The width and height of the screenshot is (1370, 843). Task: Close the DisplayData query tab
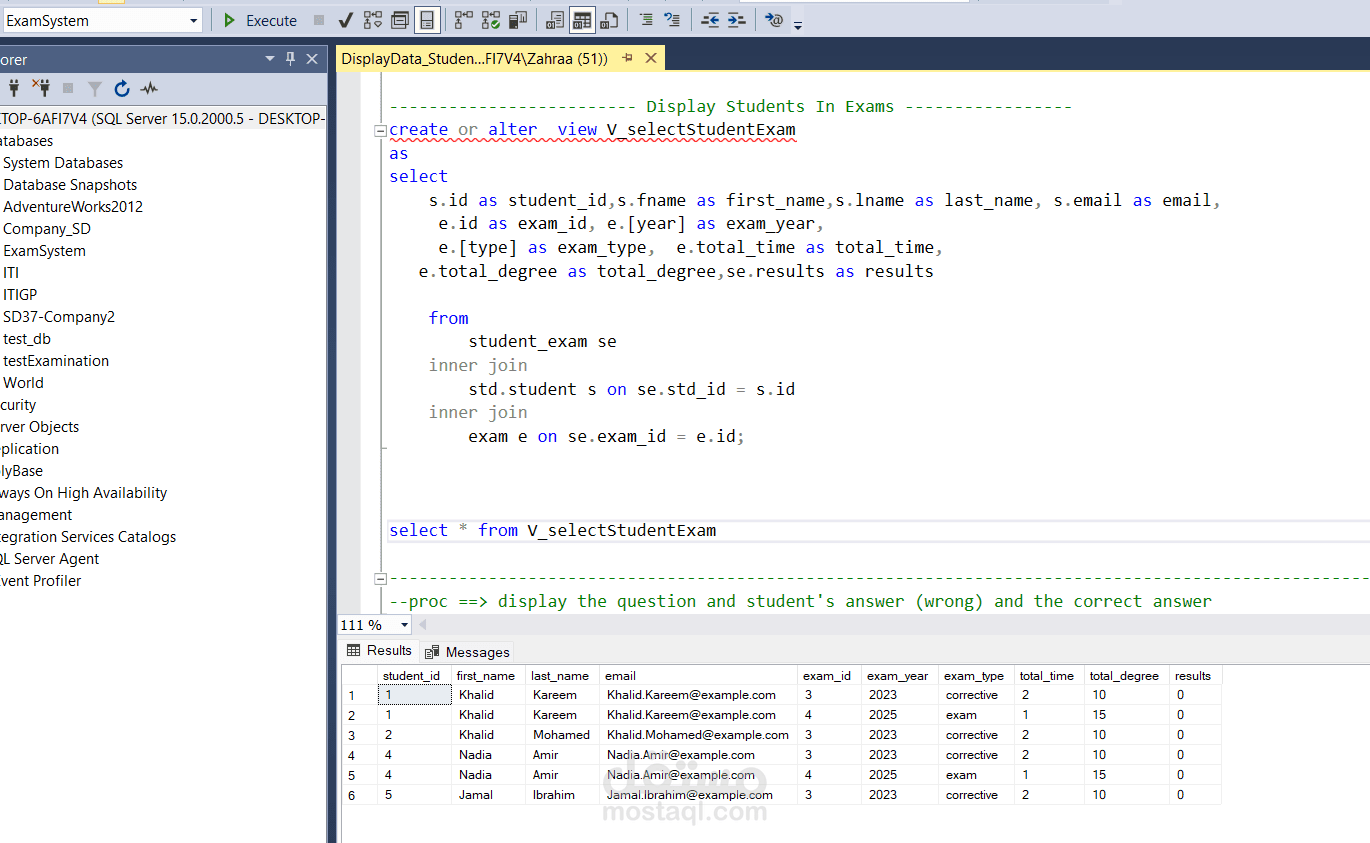tap(650, 59)
